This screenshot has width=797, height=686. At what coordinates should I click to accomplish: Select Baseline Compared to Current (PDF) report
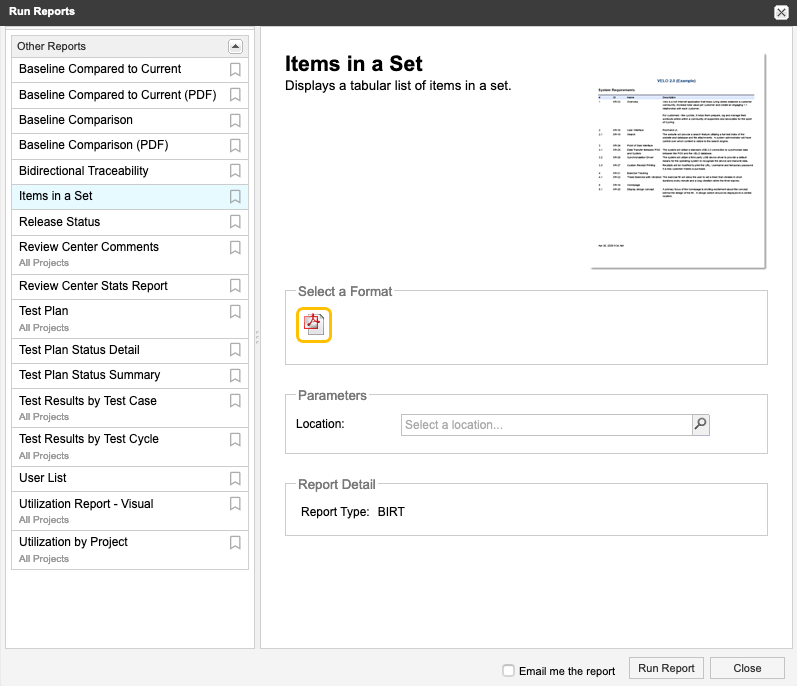pos(130,95)
